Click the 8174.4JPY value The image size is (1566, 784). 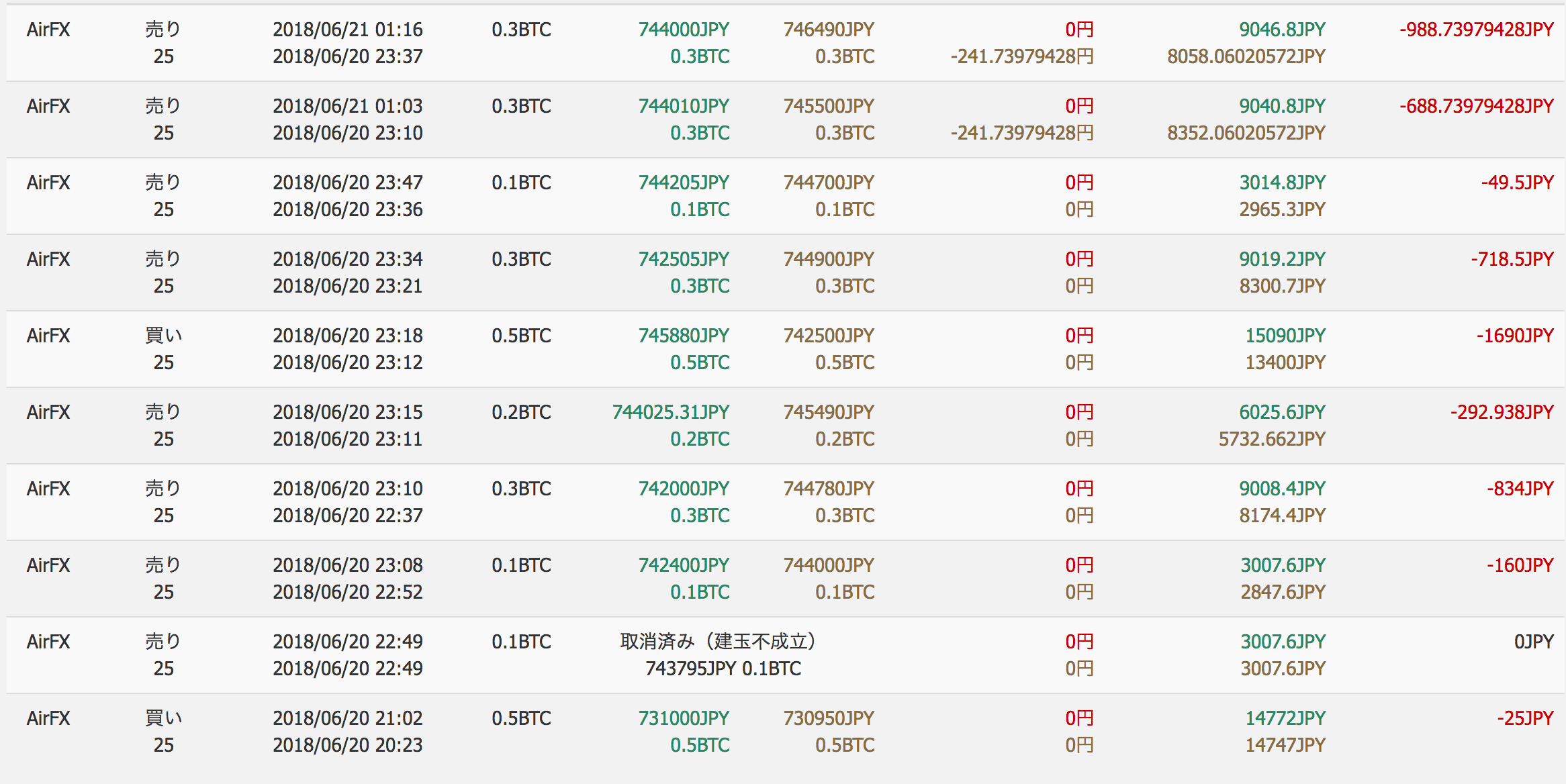pyautogui.click(x=1283, y=516)
